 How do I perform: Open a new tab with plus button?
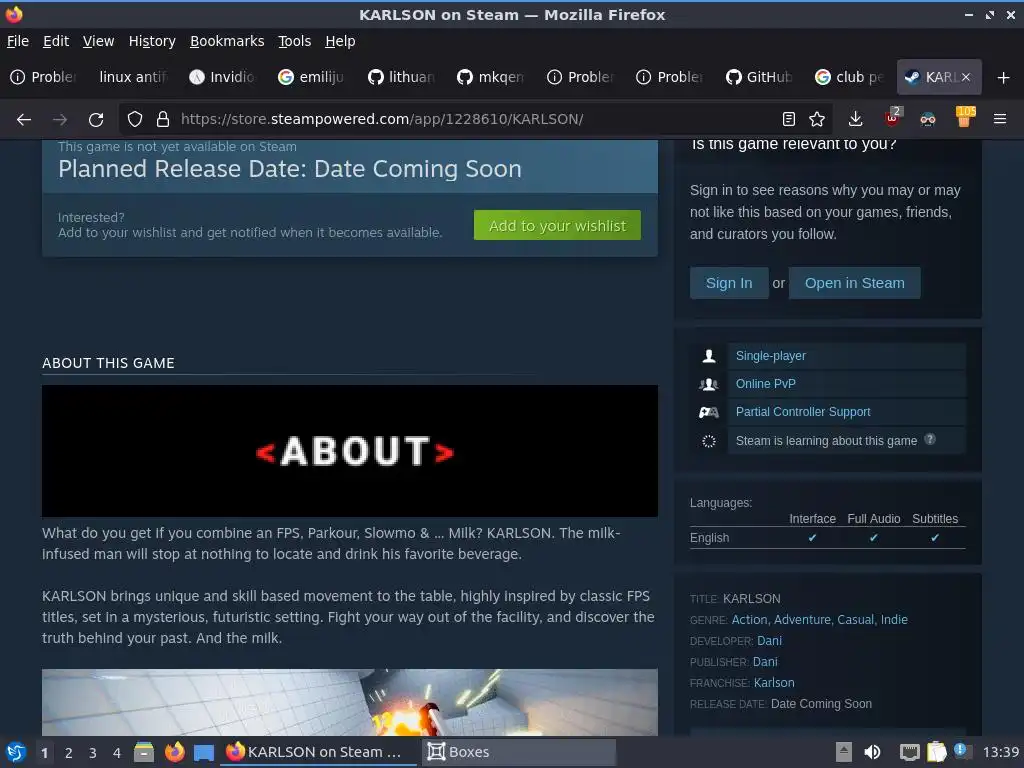[1004, 78]
